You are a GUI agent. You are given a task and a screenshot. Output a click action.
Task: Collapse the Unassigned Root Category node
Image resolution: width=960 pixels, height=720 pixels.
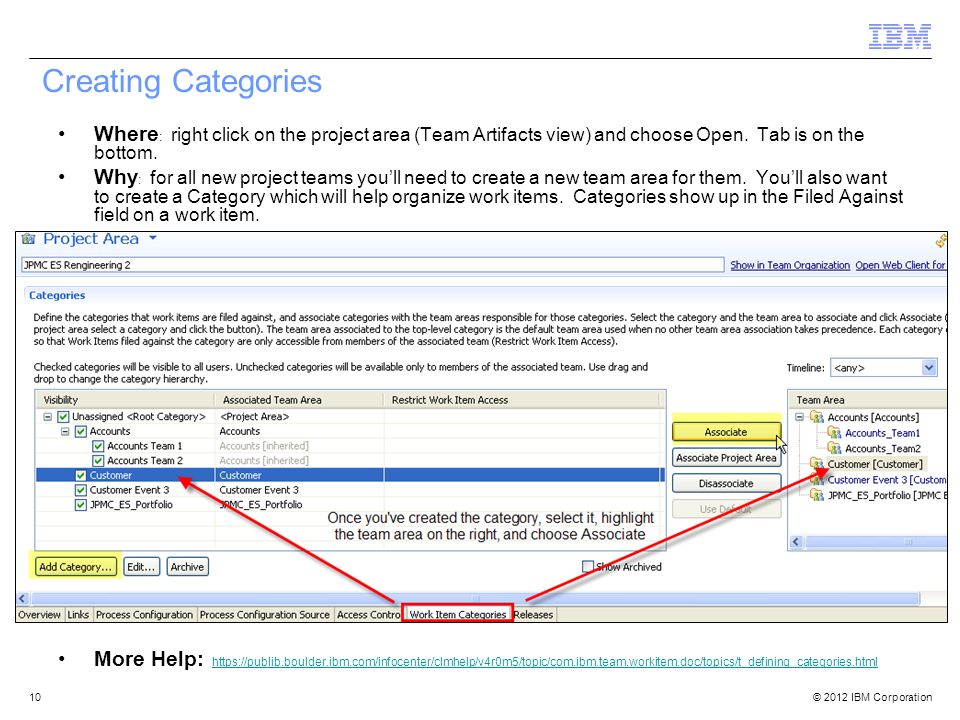[47, 417]
